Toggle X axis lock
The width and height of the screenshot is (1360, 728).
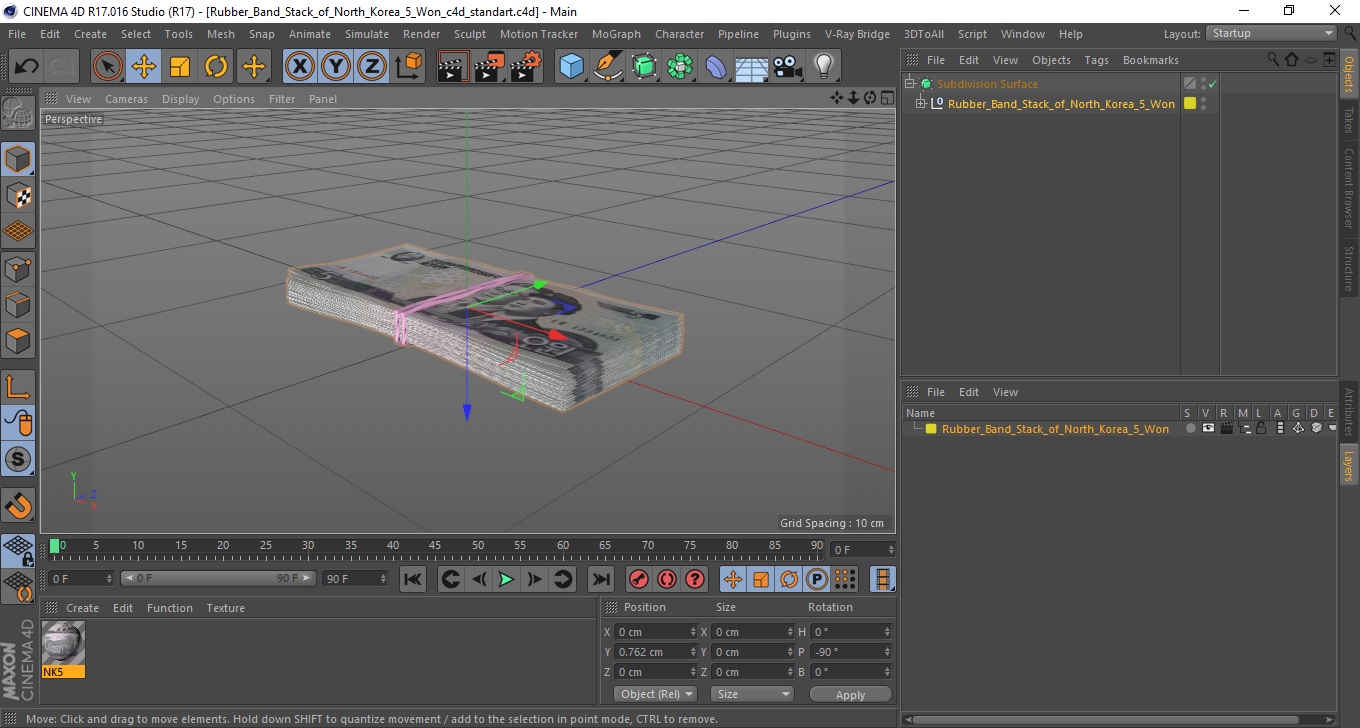[x=299, y=67]
